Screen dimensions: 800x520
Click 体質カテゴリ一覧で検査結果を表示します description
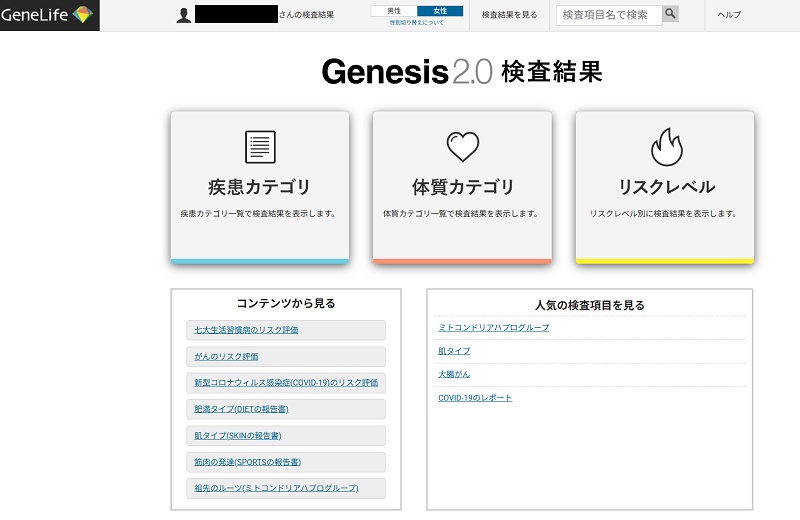(x=461, y=214)
